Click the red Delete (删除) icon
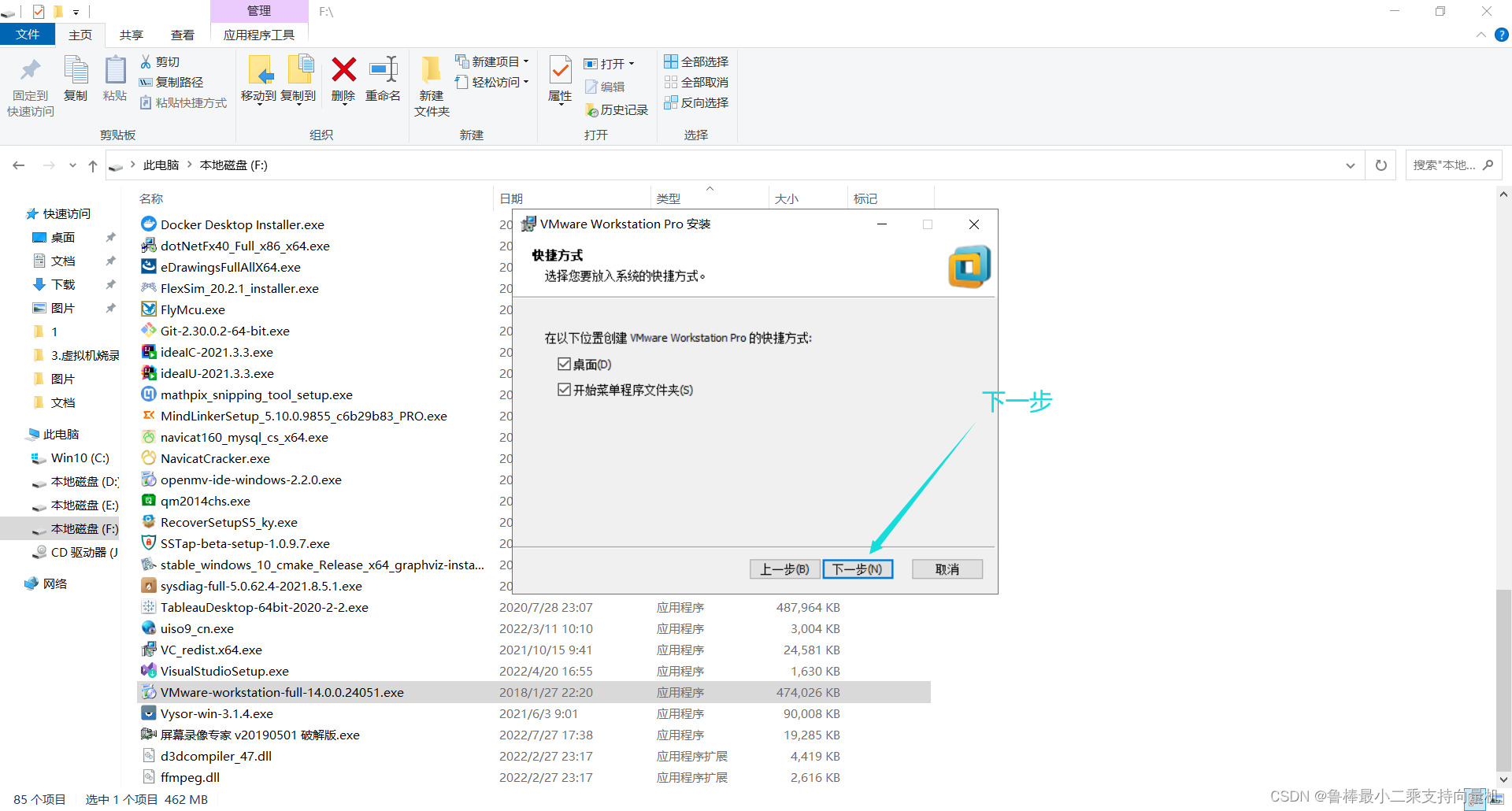 coord(343,69)
